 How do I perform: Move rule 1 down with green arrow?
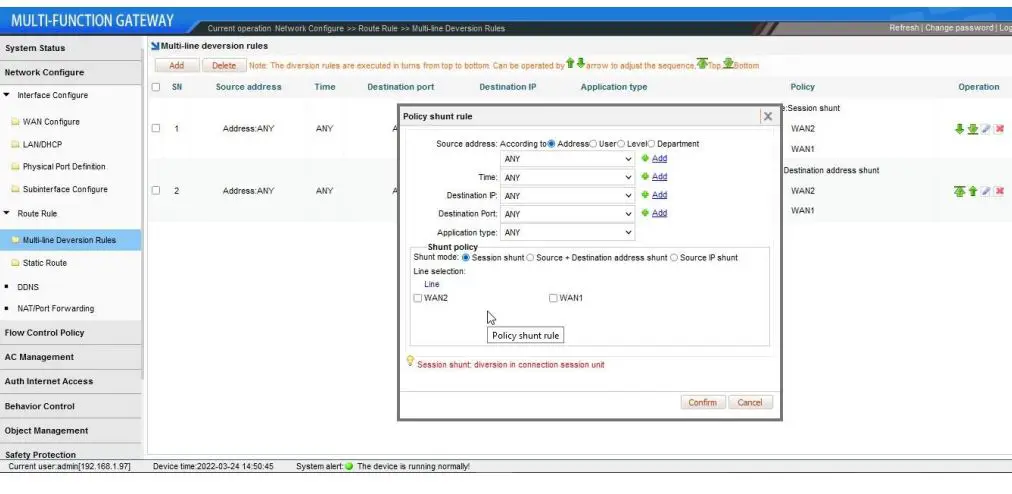point(959,129)
